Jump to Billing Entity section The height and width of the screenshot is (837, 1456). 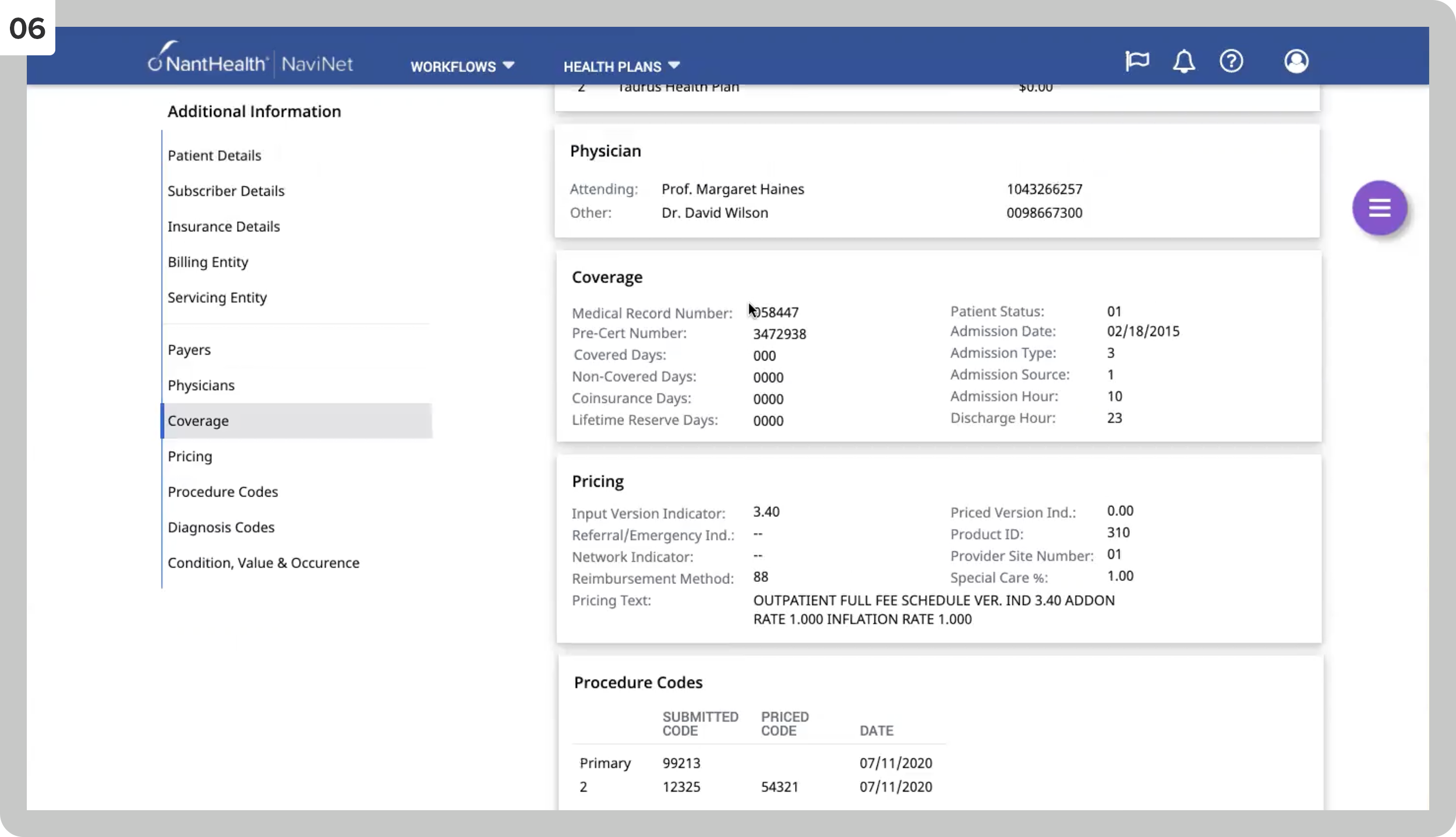[x=208, y=262]
